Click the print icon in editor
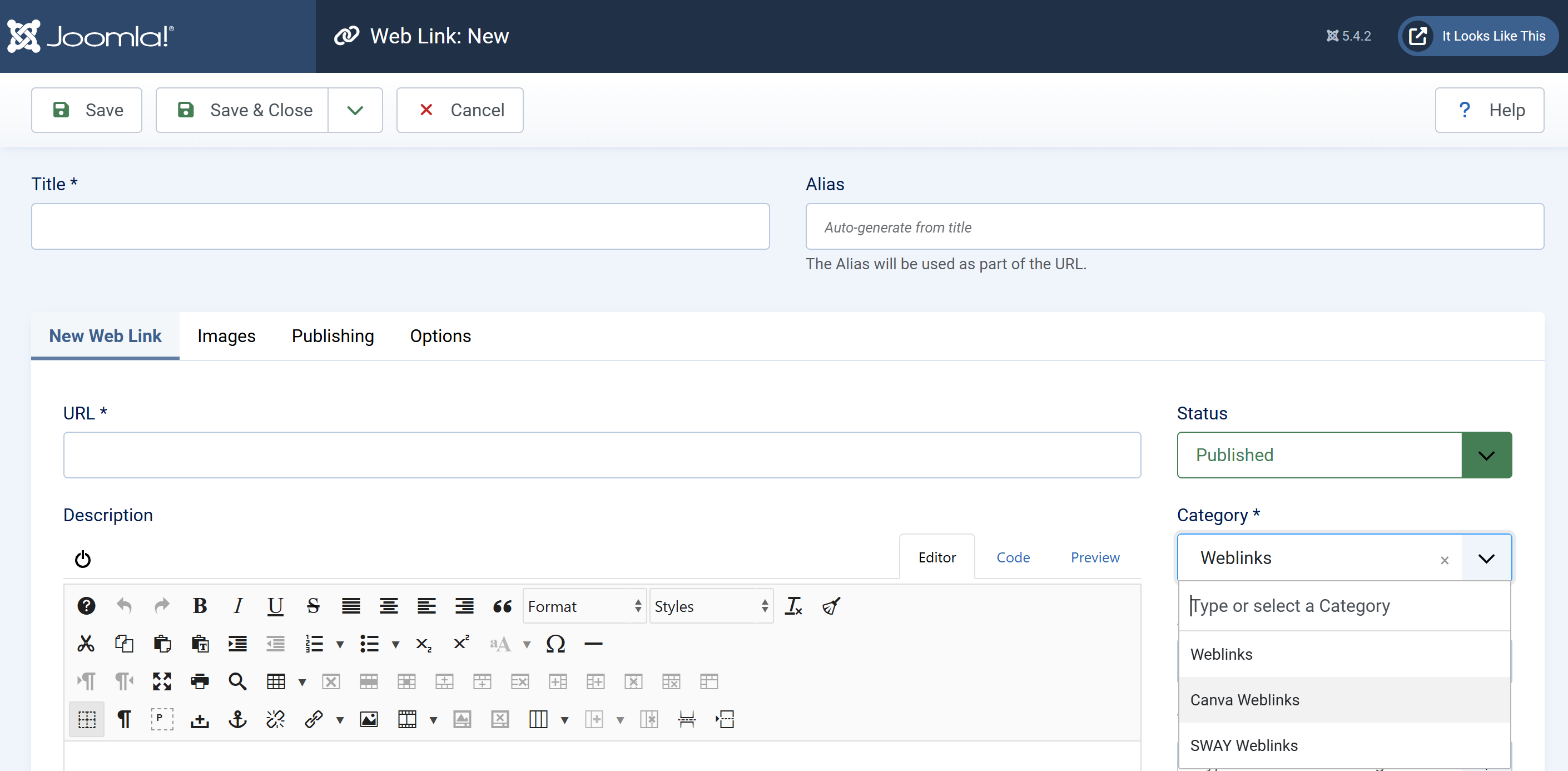The width and height of the screenshot is (1568, 771). click(200, 681)
